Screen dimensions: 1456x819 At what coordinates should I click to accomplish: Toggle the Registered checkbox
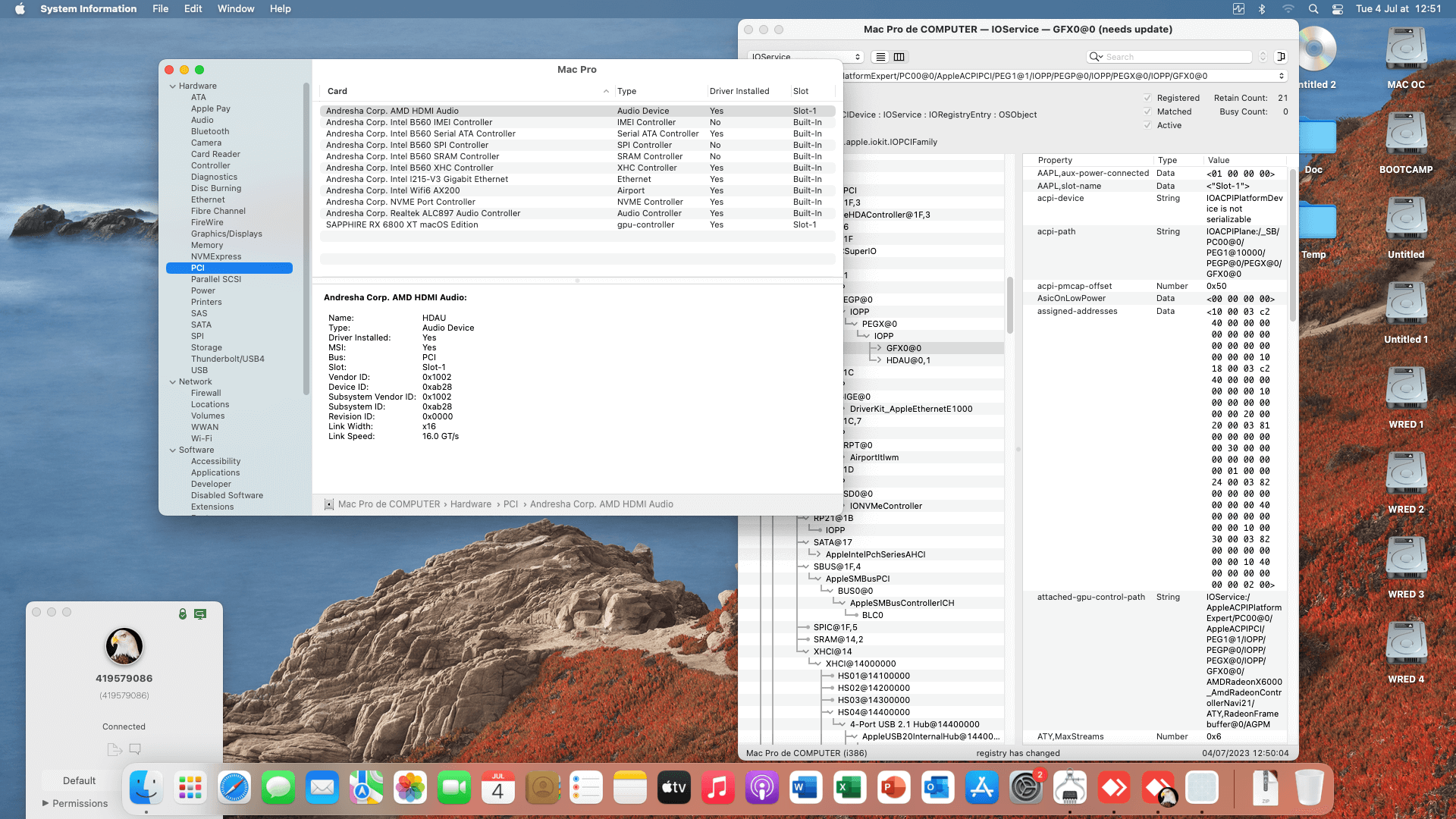[1147, 98]
